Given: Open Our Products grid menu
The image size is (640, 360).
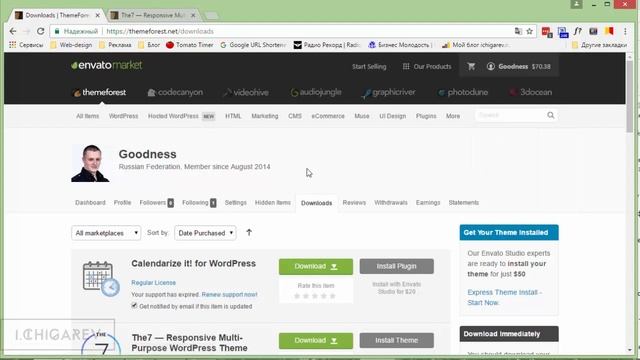Looking at the screenshot, I should point(427,66).
